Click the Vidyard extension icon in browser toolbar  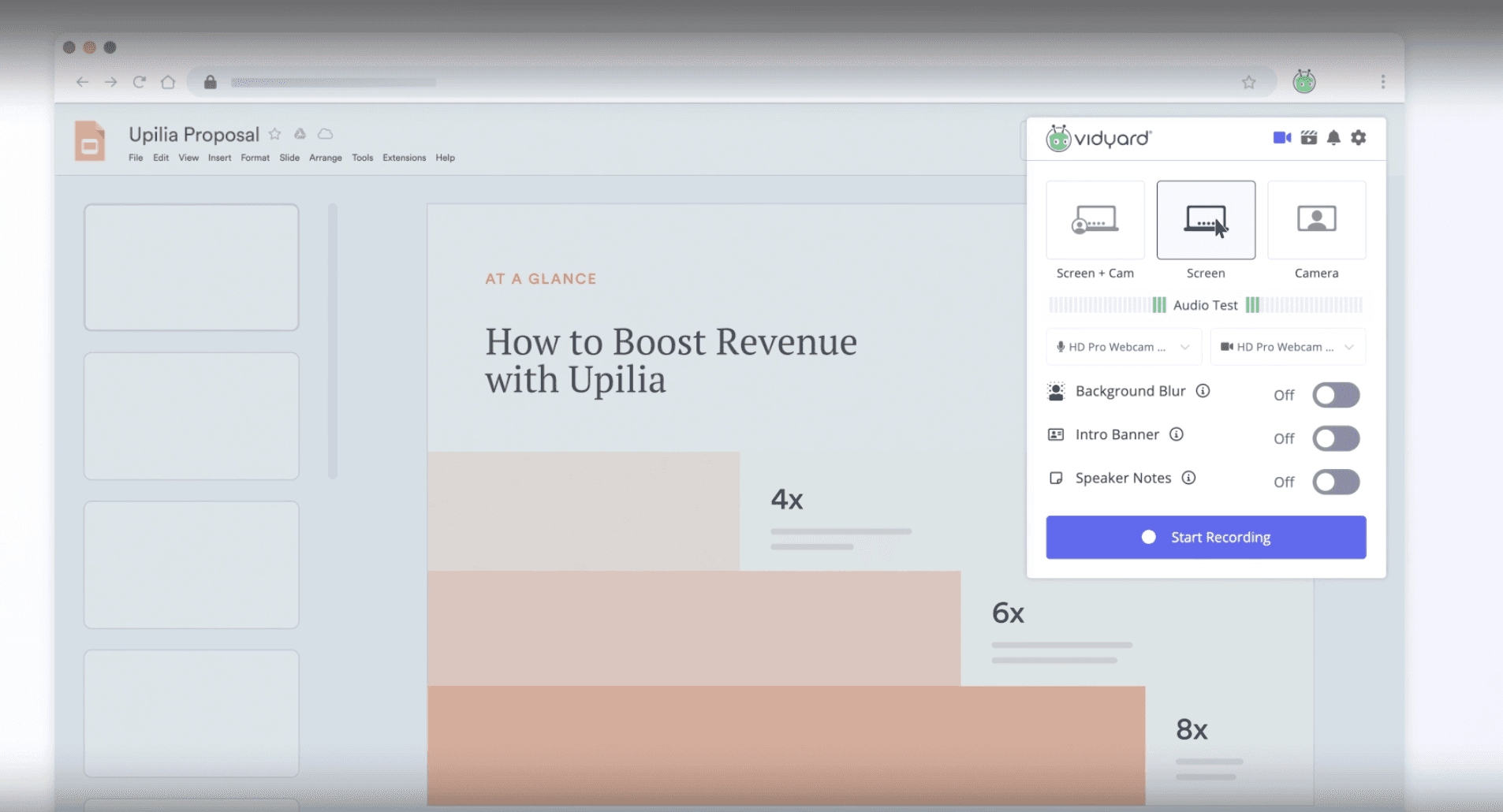(1303, 81)
